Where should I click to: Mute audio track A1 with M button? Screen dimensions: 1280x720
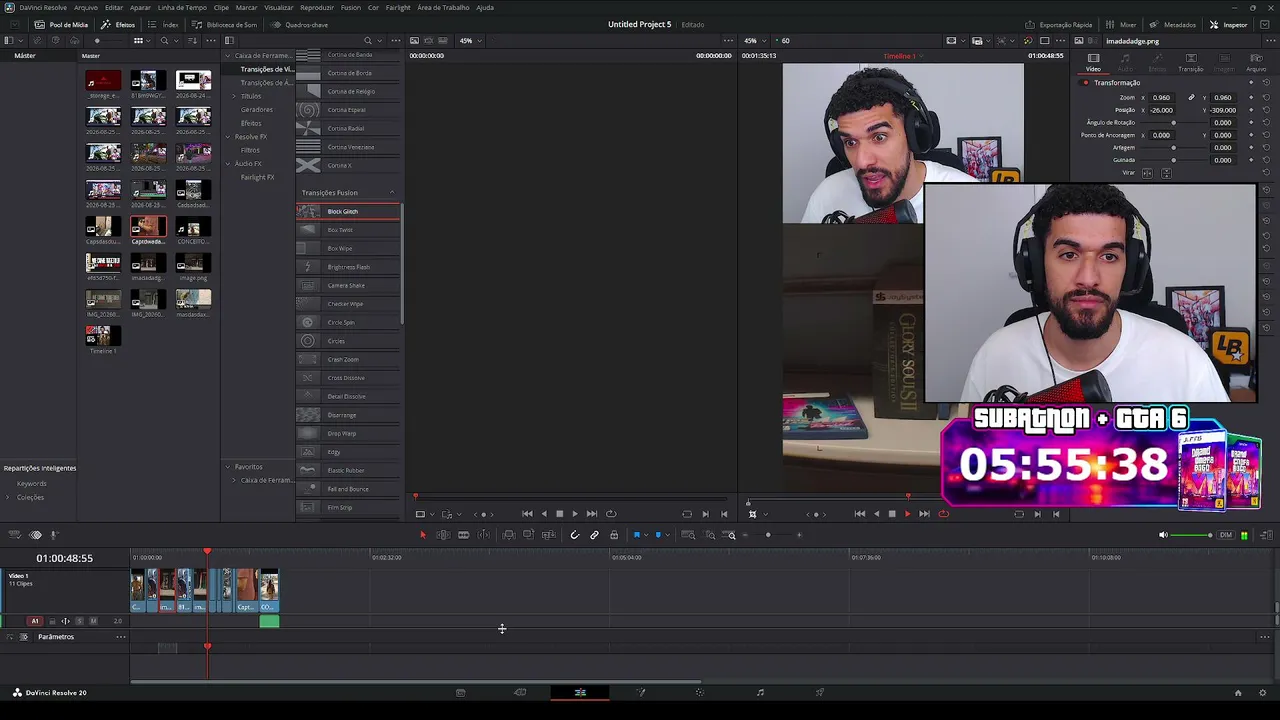[93, 621]
